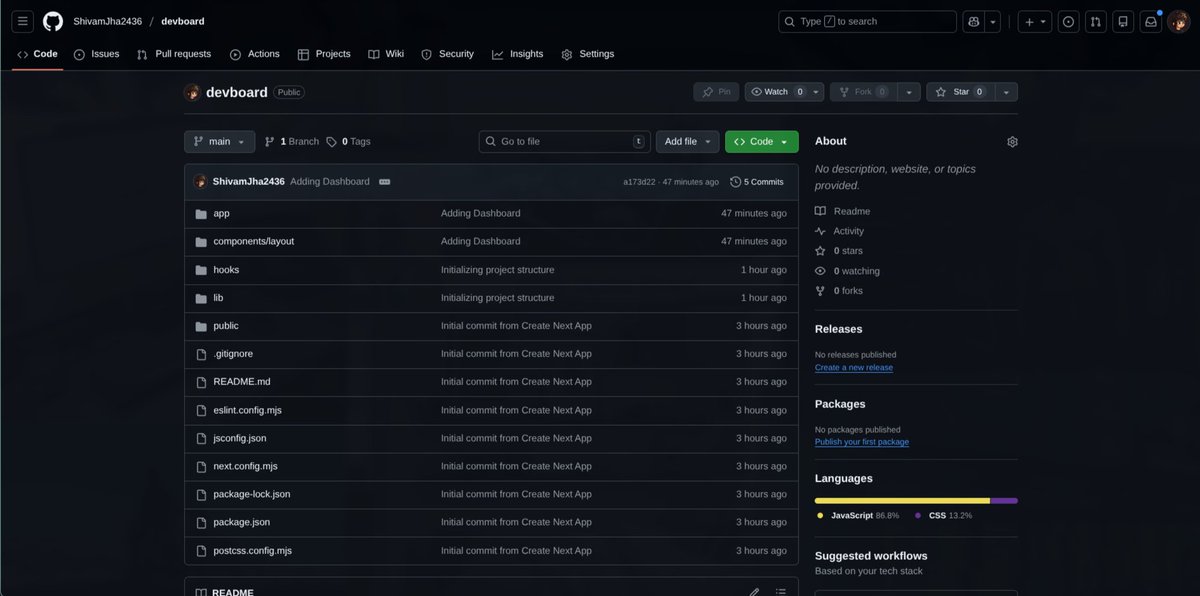Open the issues icon in header

pyautogui.click(x=1068, y=21)
